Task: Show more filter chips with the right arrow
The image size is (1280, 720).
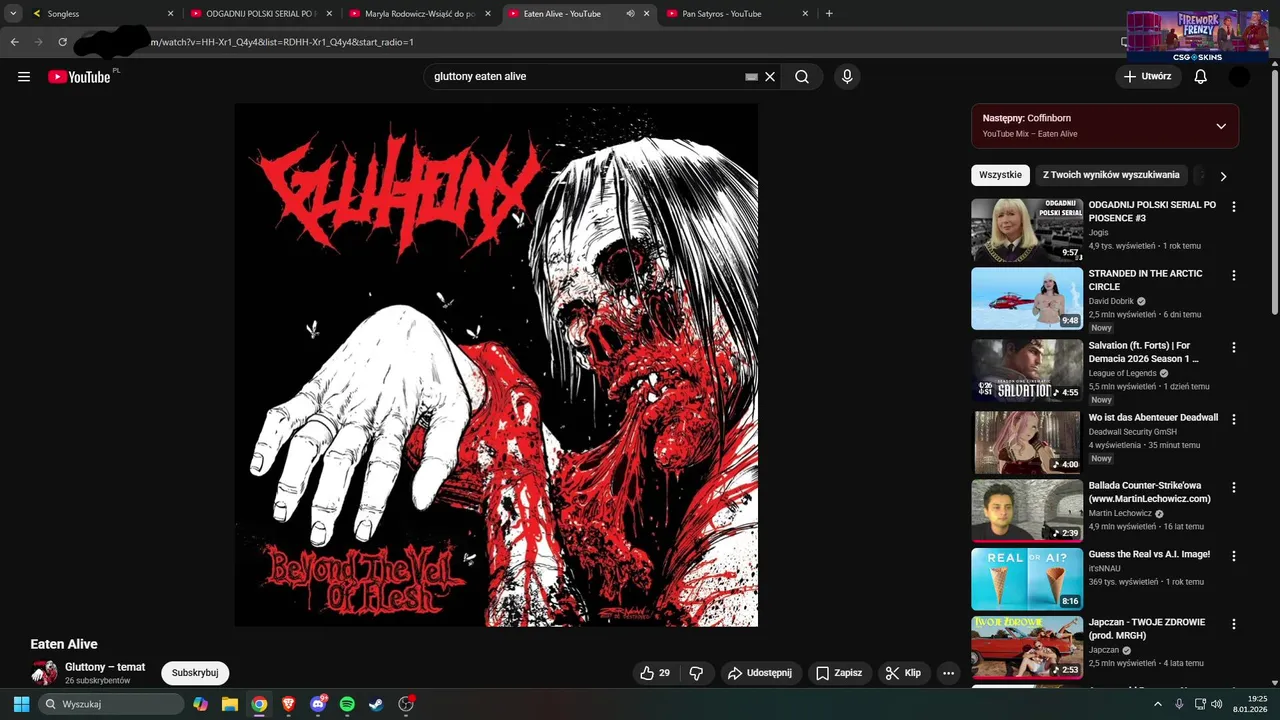Action: tap(1222, 176)
